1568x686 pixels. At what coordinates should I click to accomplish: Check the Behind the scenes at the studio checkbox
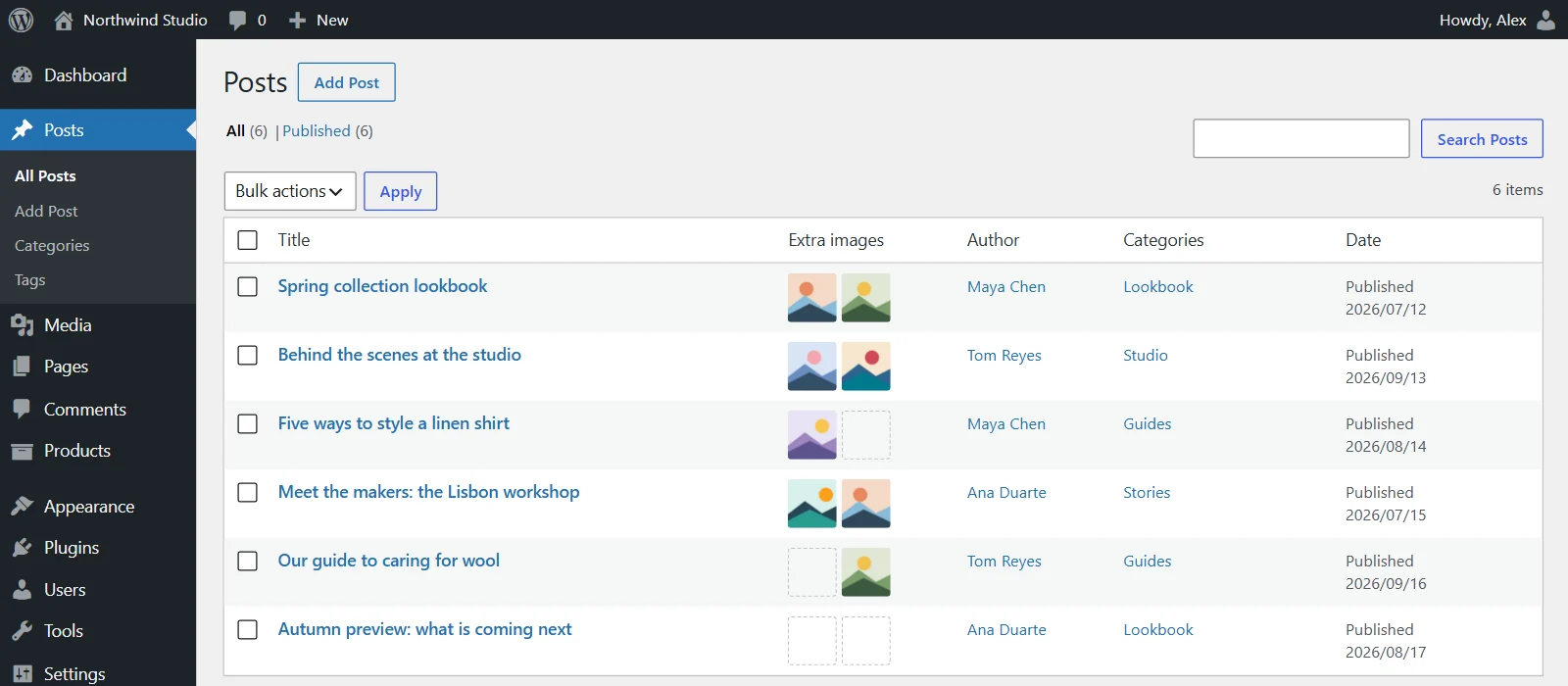click(248, 356)
